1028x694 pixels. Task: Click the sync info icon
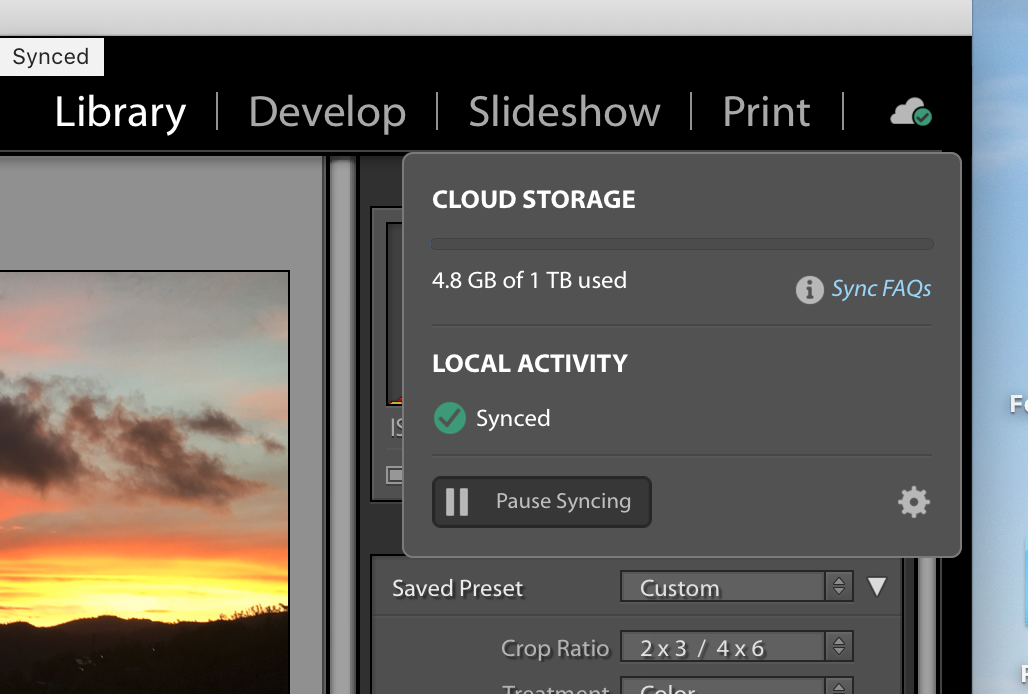pyautogui.click(x=809, y=289)
